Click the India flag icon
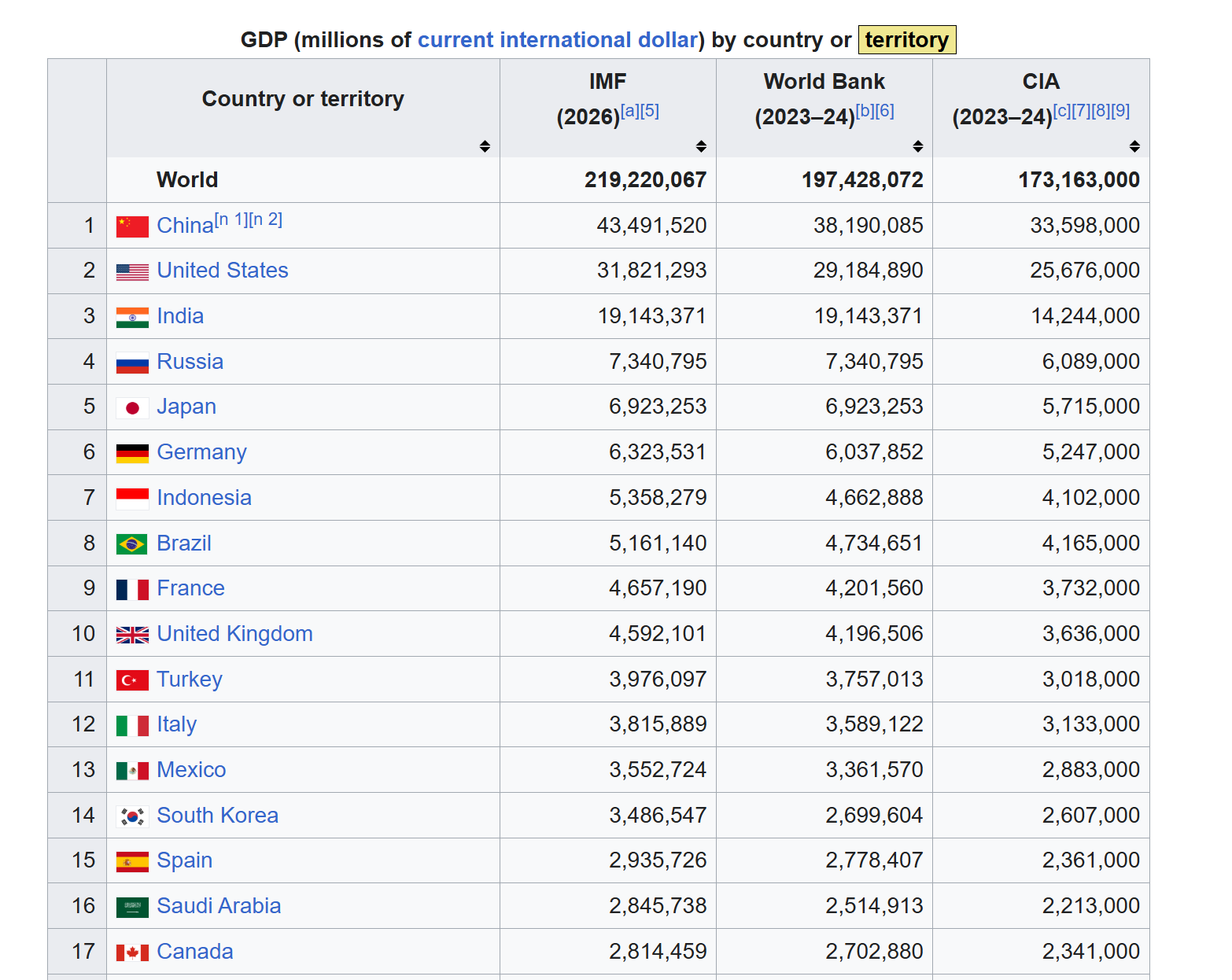The height and width of the screenshot is (980, 1232). click(132, 318)
